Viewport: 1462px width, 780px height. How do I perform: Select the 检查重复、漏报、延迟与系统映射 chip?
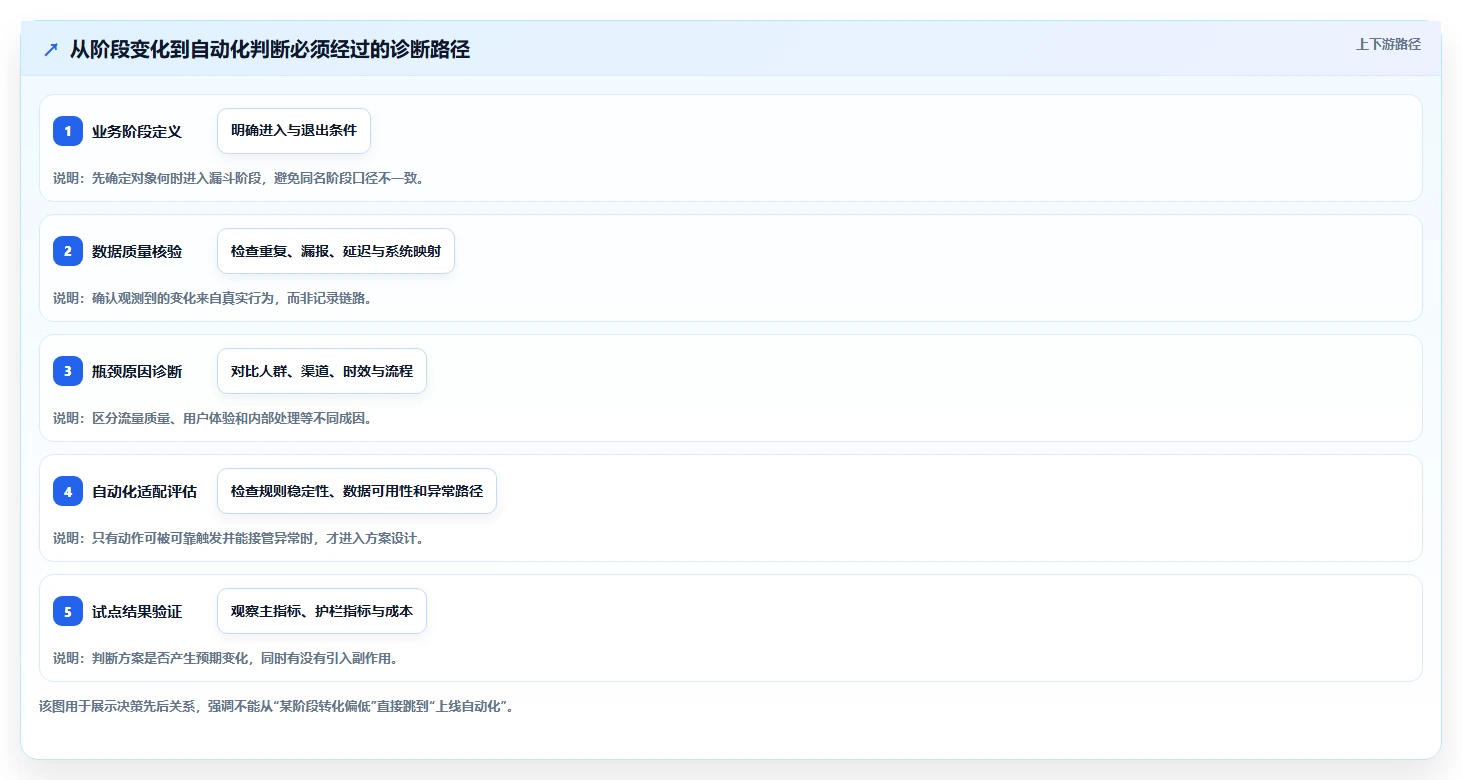point(336,251)
